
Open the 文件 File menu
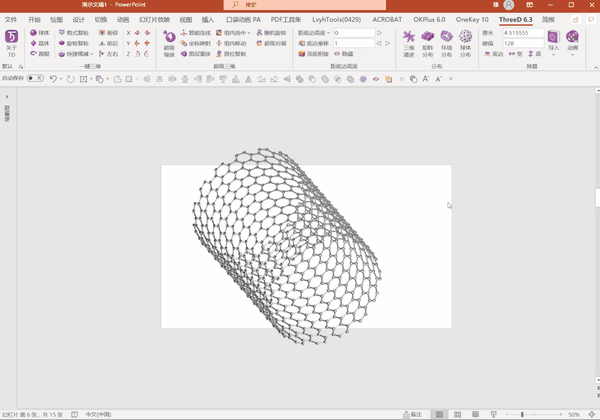(x=11, y=20)
